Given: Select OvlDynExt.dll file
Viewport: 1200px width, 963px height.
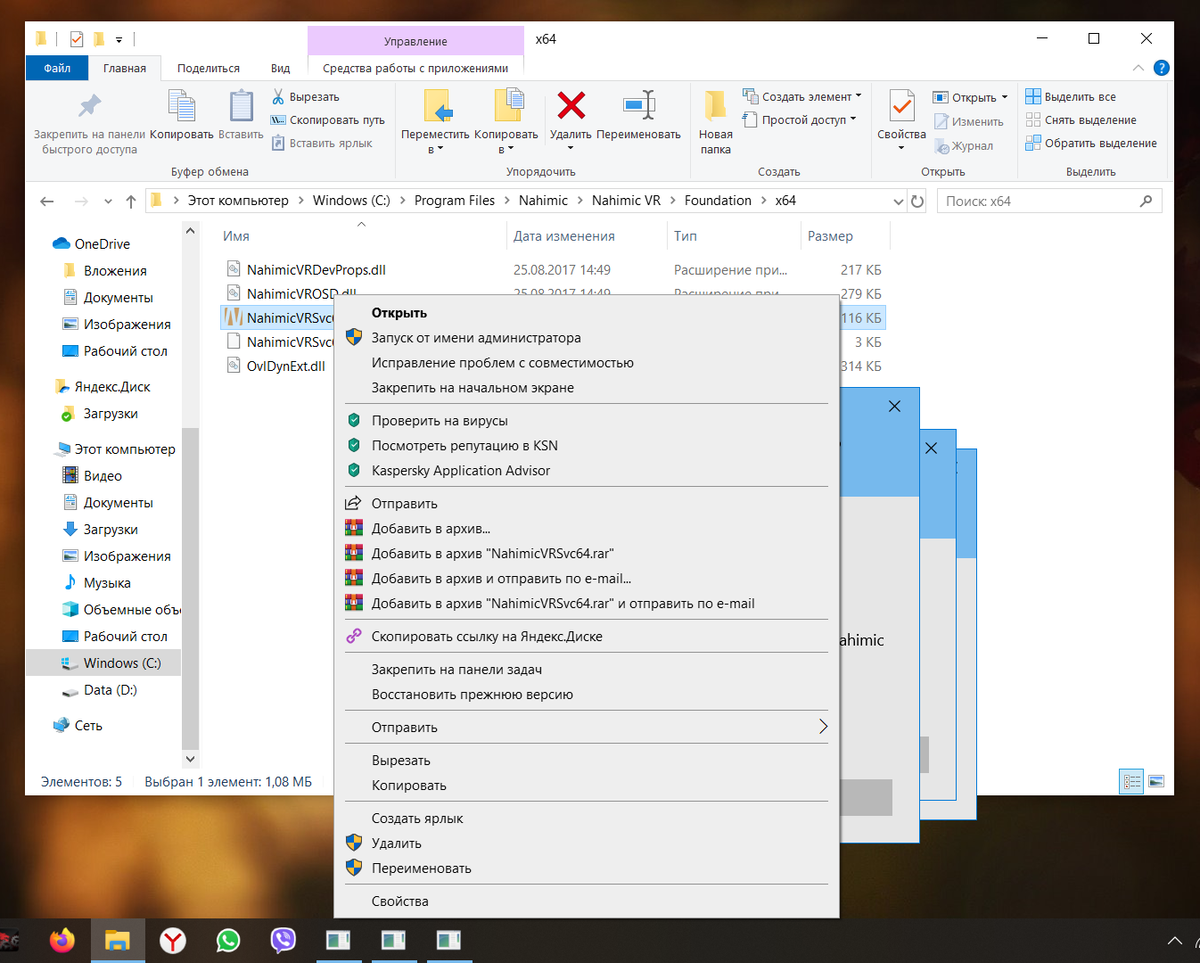Looking at the screenshot, I should 286,366.
